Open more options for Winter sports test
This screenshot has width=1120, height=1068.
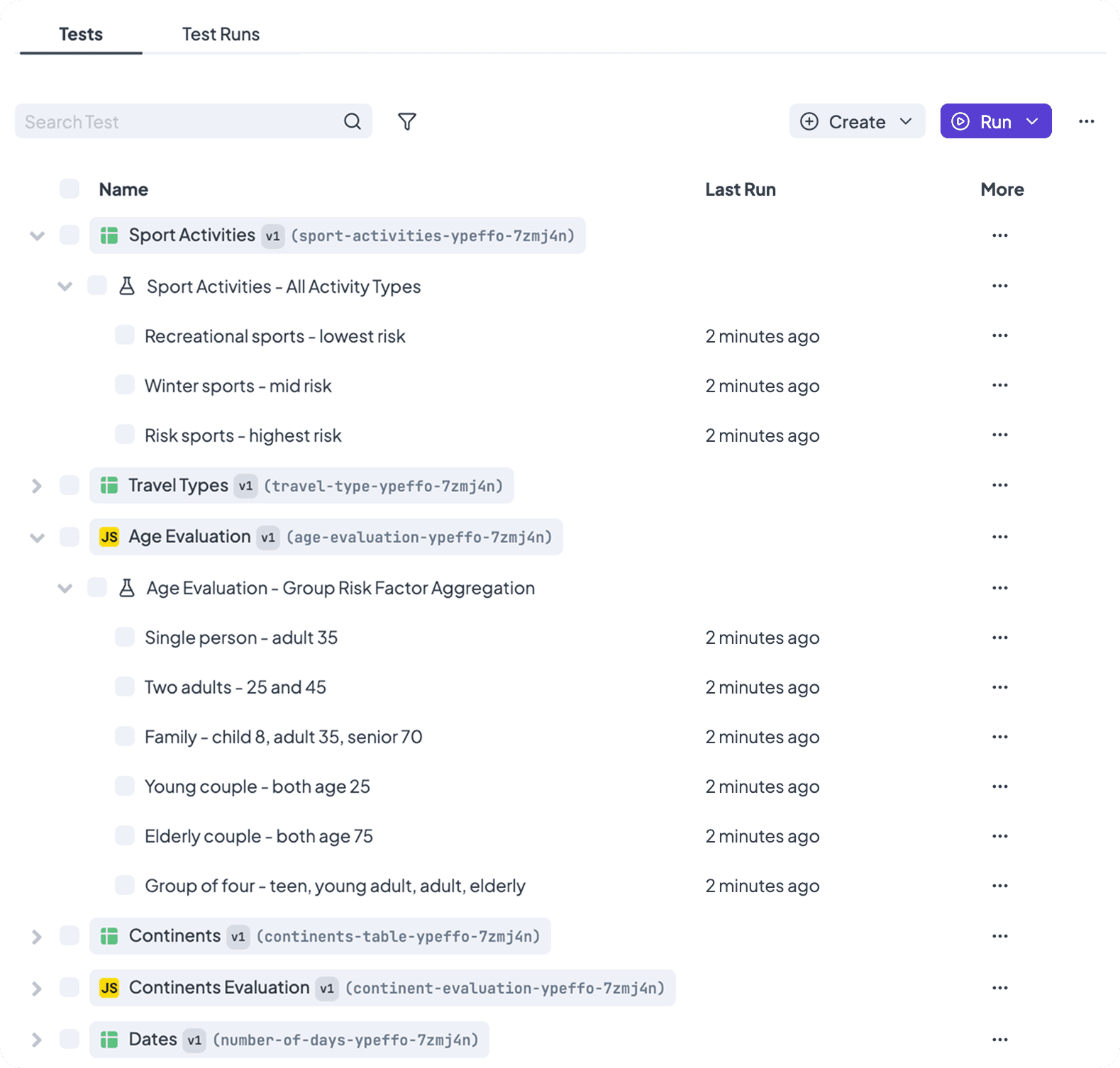[x=999, y=385]
